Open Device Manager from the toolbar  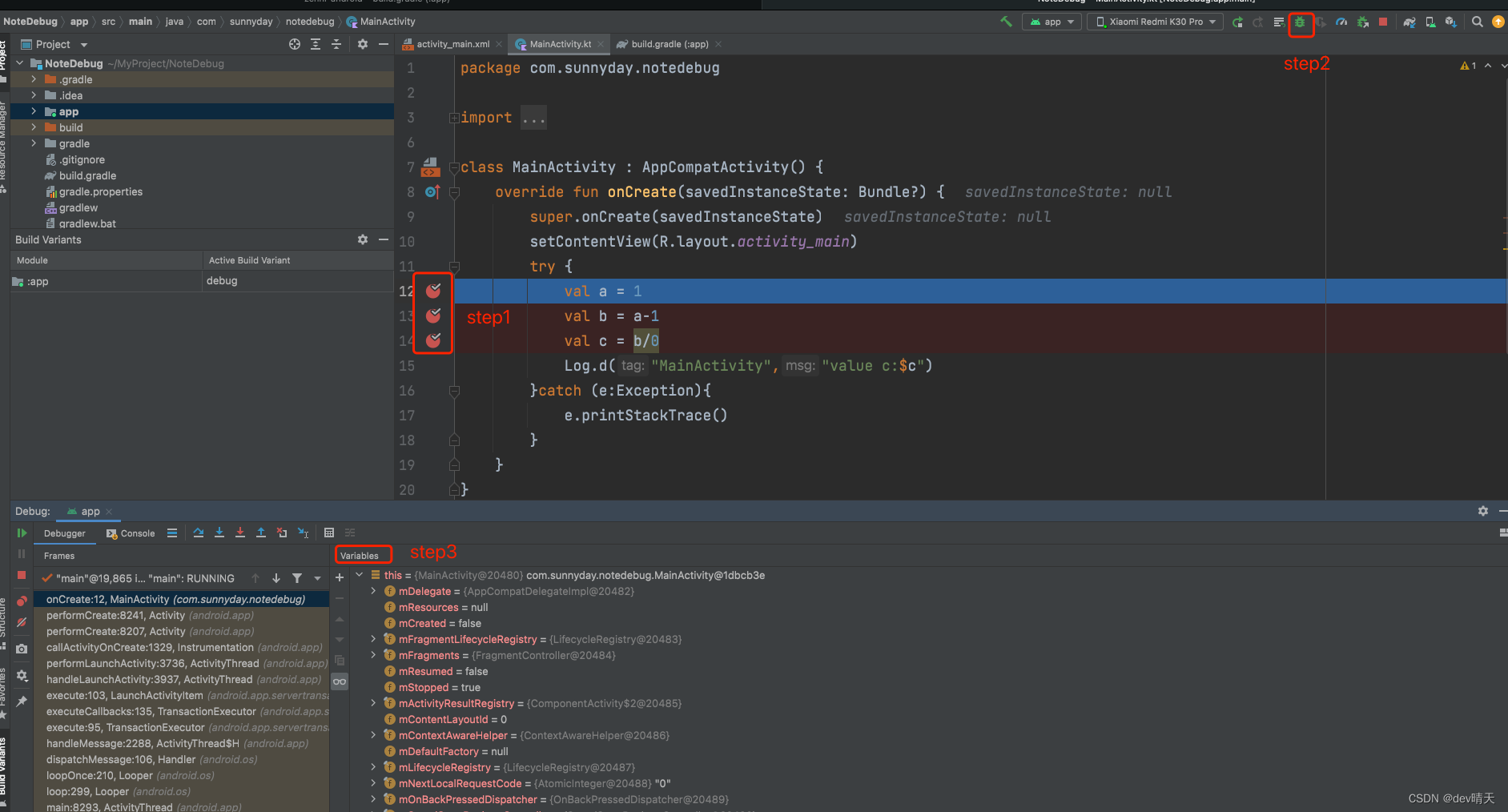point(1430,22)
